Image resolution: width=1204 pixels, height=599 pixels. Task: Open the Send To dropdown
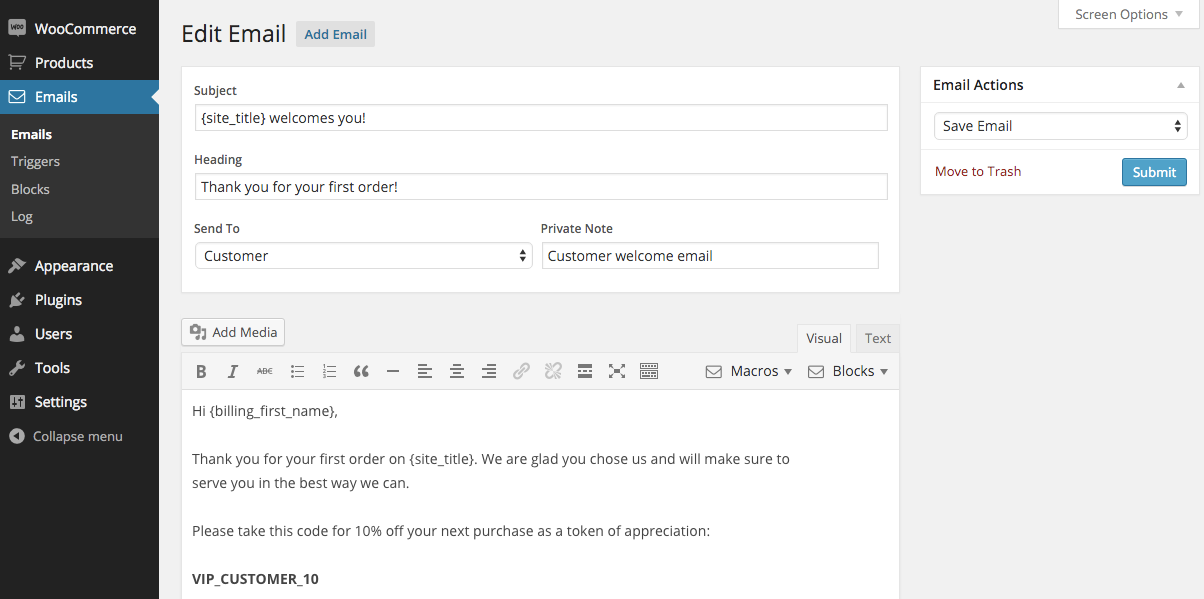(362, 256)
